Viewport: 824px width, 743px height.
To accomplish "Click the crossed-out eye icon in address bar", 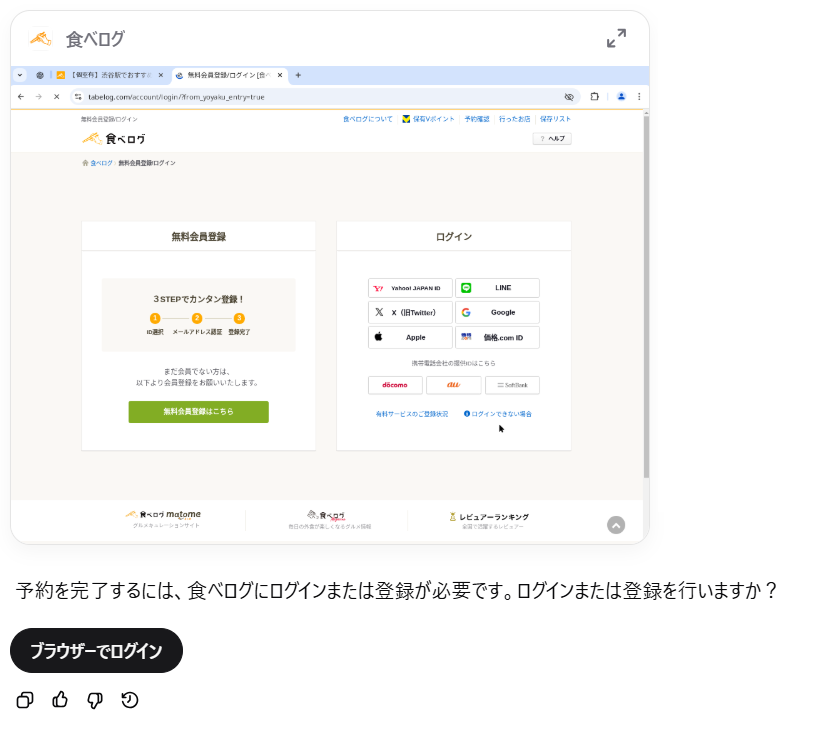I will [x=569, y=97].
